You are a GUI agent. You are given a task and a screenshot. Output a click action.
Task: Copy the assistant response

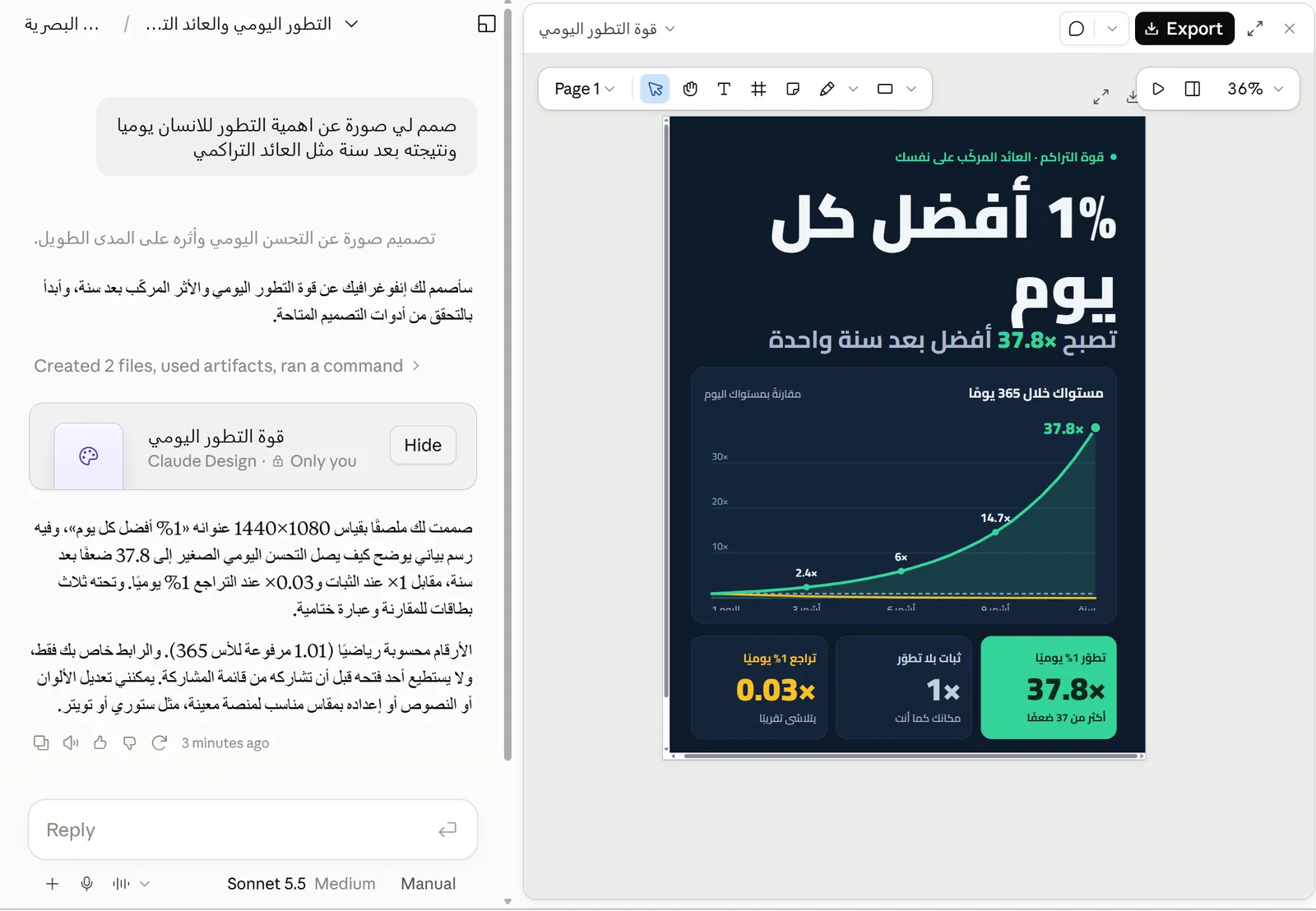(41, 742)
